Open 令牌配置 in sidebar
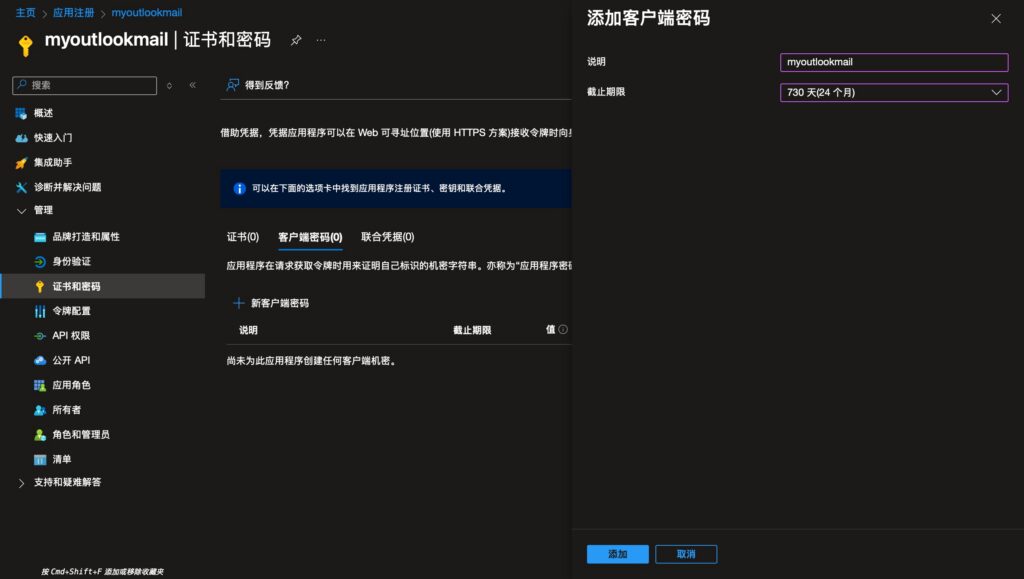This screenshot has width=1024, height=579. coord(71,311)
